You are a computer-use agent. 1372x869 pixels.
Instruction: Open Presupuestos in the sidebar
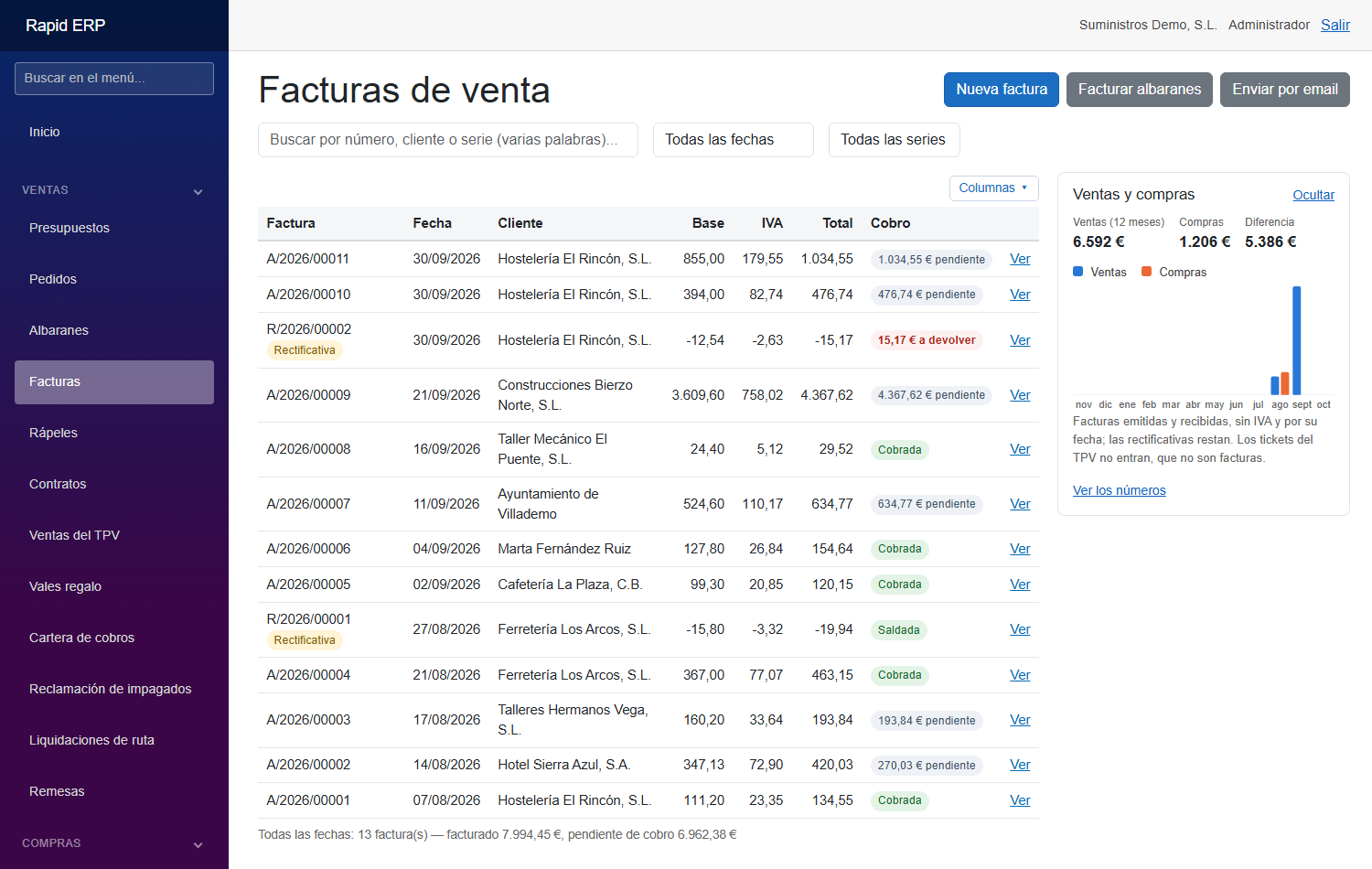(114, 228)
